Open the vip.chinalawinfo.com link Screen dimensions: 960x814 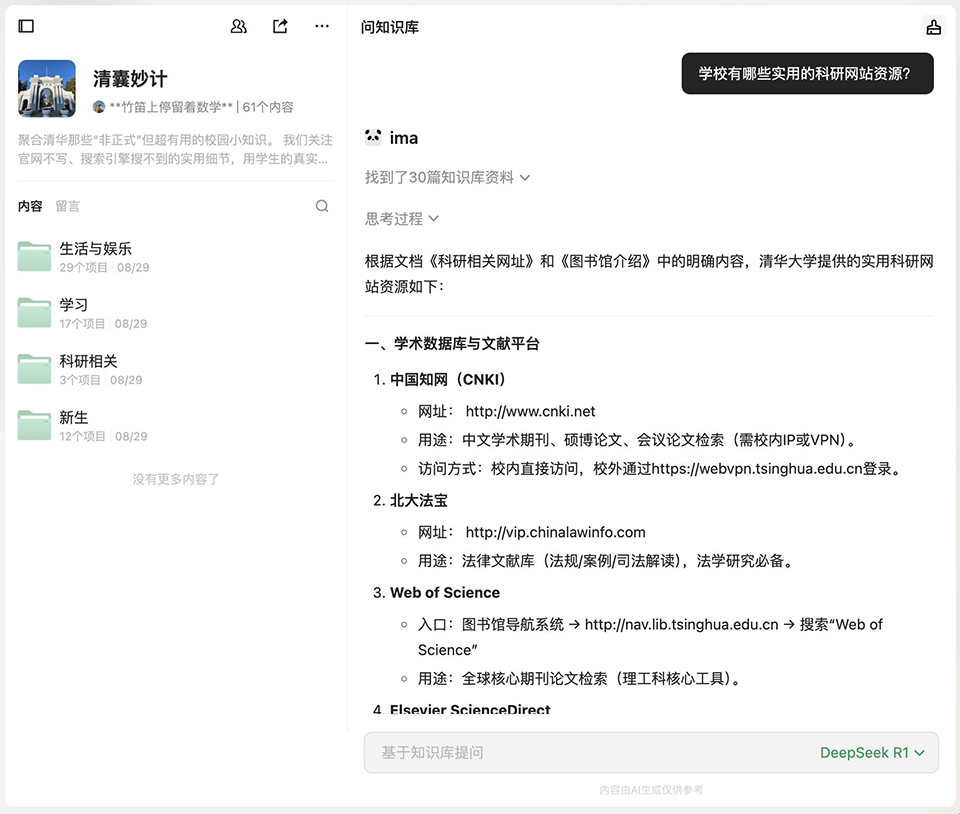(x=555, y=532)
